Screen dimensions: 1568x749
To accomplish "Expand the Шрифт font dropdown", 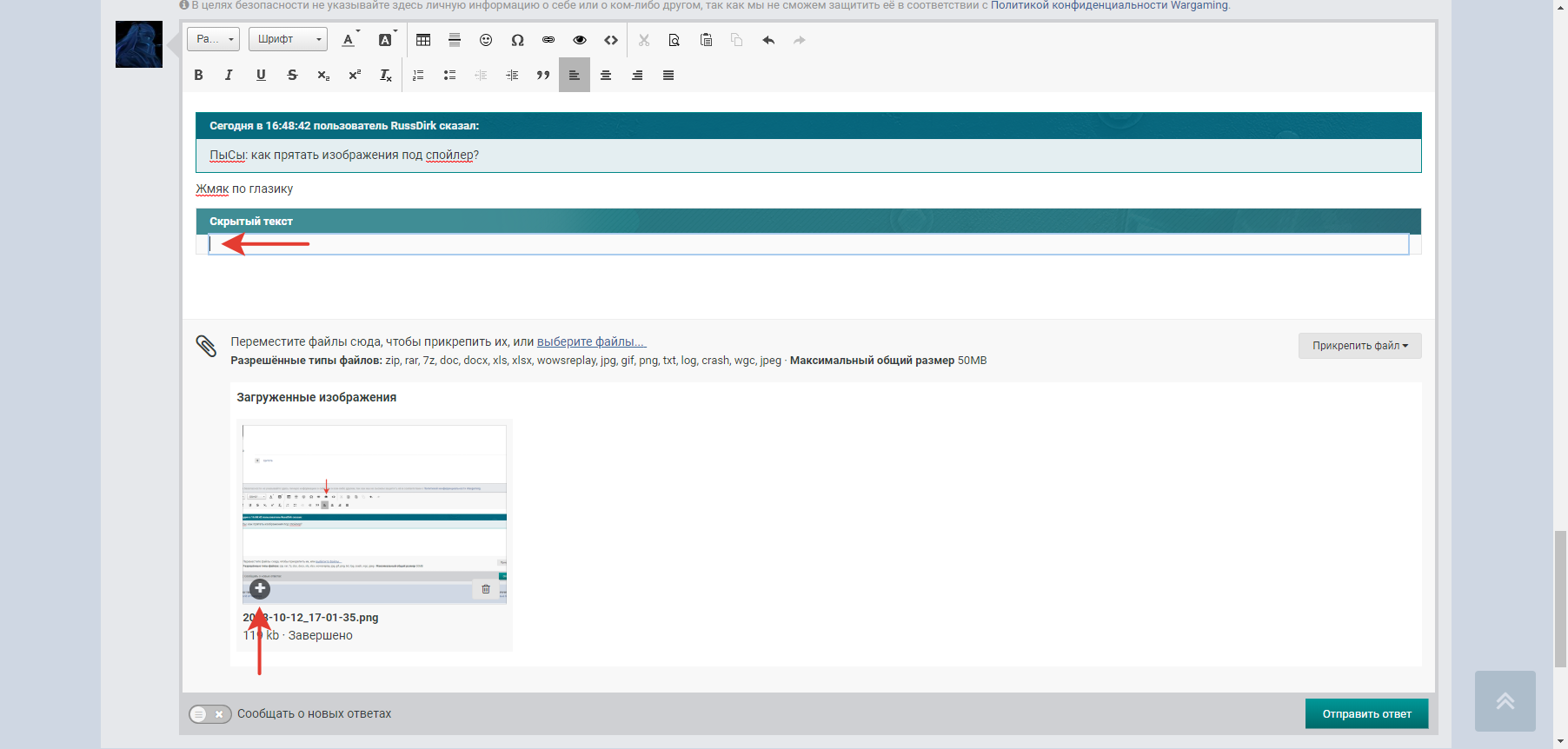I will (288, 39).
